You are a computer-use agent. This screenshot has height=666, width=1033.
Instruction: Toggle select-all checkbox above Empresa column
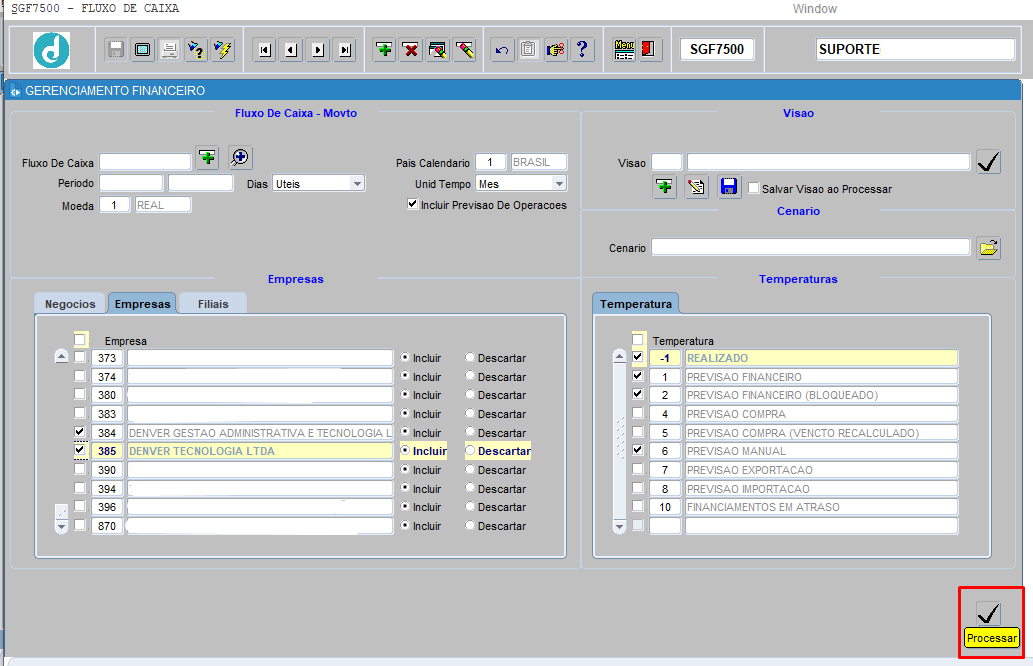(x=80, y=340)
